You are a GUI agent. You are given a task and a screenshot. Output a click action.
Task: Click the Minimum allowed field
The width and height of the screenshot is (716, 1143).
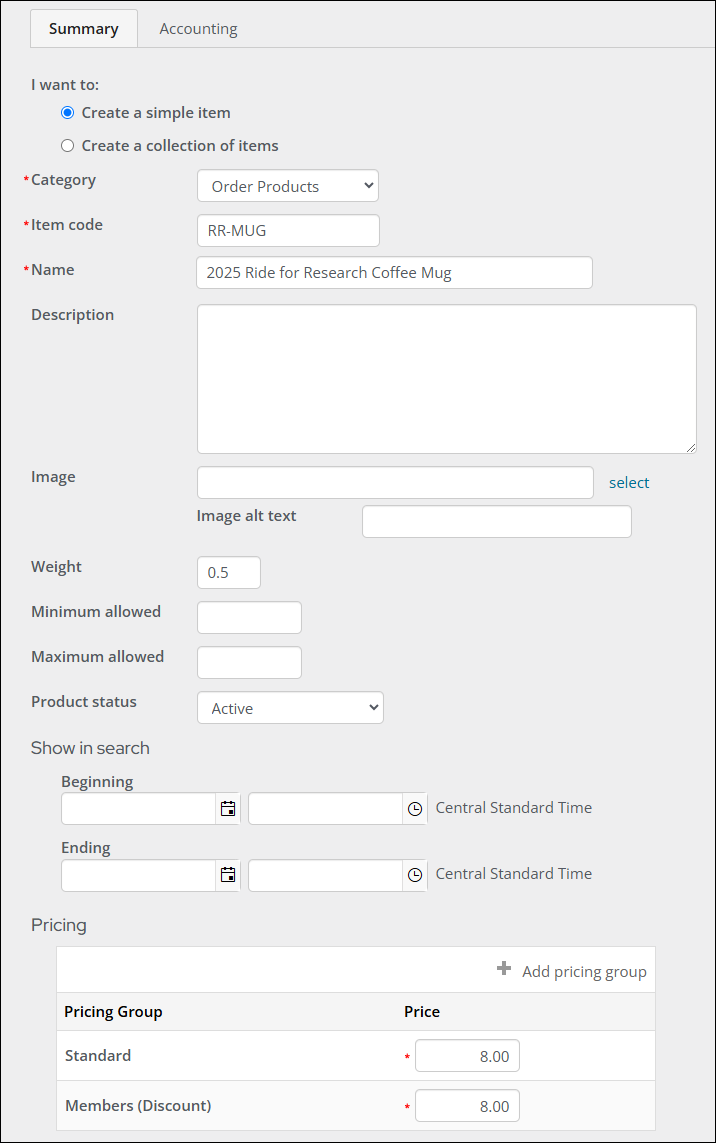[249, 617]
